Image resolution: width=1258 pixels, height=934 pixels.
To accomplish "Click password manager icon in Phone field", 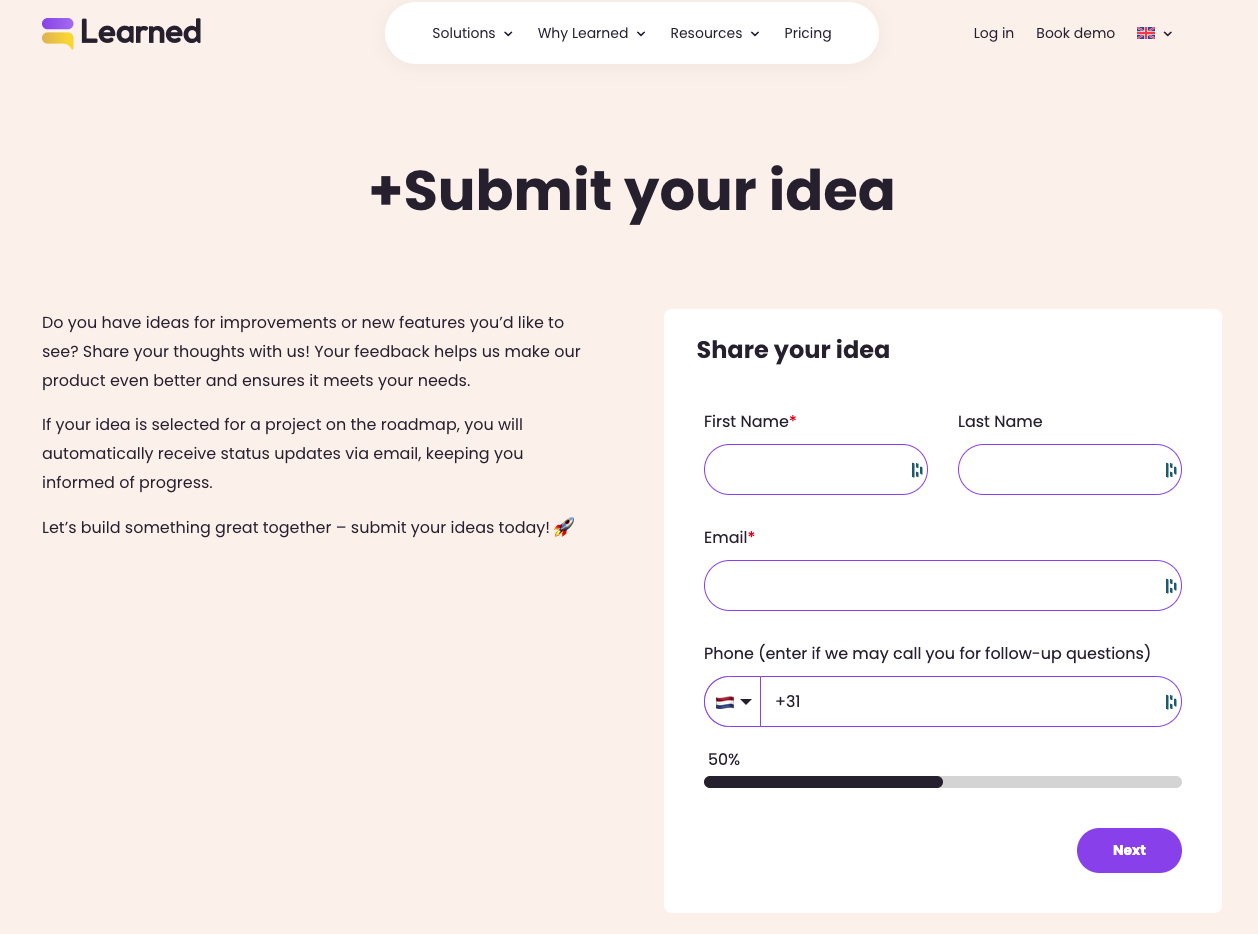I will [1170, 702].
